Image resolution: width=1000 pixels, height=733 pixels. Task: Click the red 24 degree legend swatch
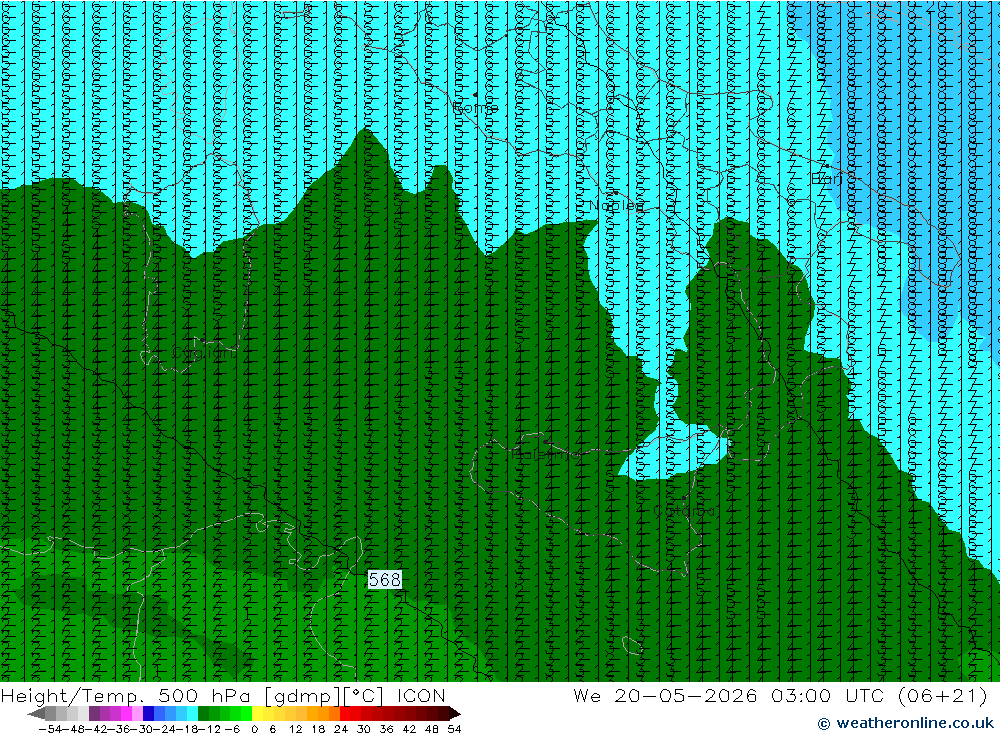(x=345, y=713)
